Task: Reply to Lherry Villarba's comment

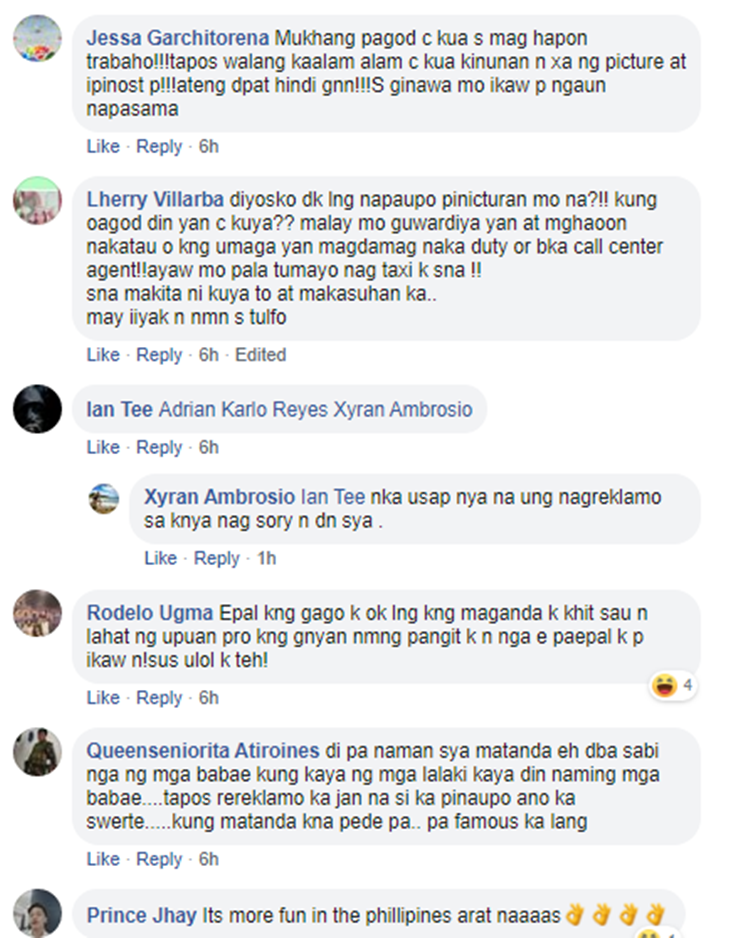Action: point(159,355)
